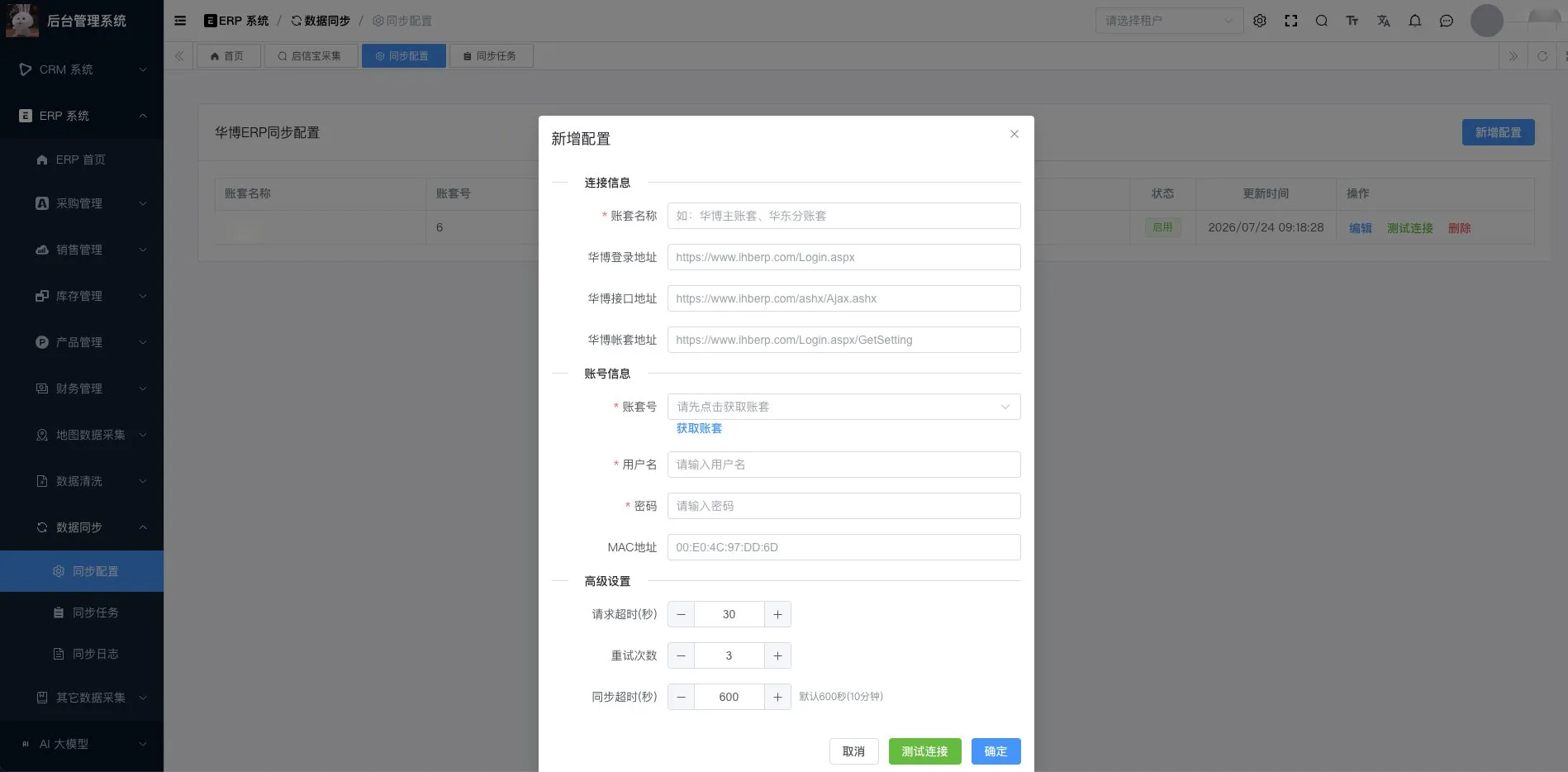1568x772 pixels.
Task: Click green 测试连接 button in dialog
Action: 924,751
